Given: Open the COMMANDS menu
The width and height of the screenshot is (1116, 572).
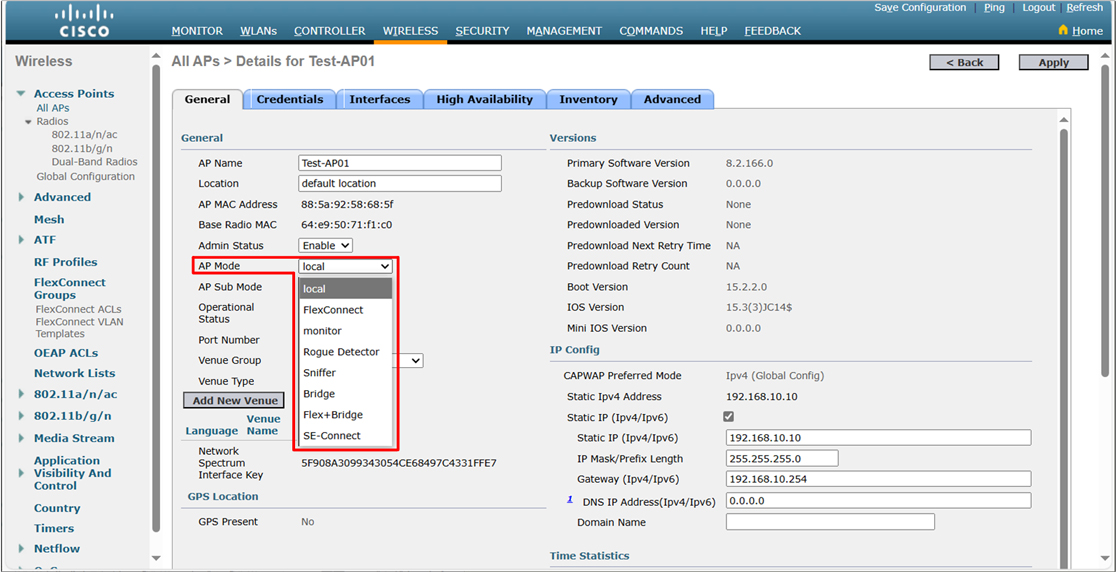Looking at the screenshot, I should click(x=651, y=31).
